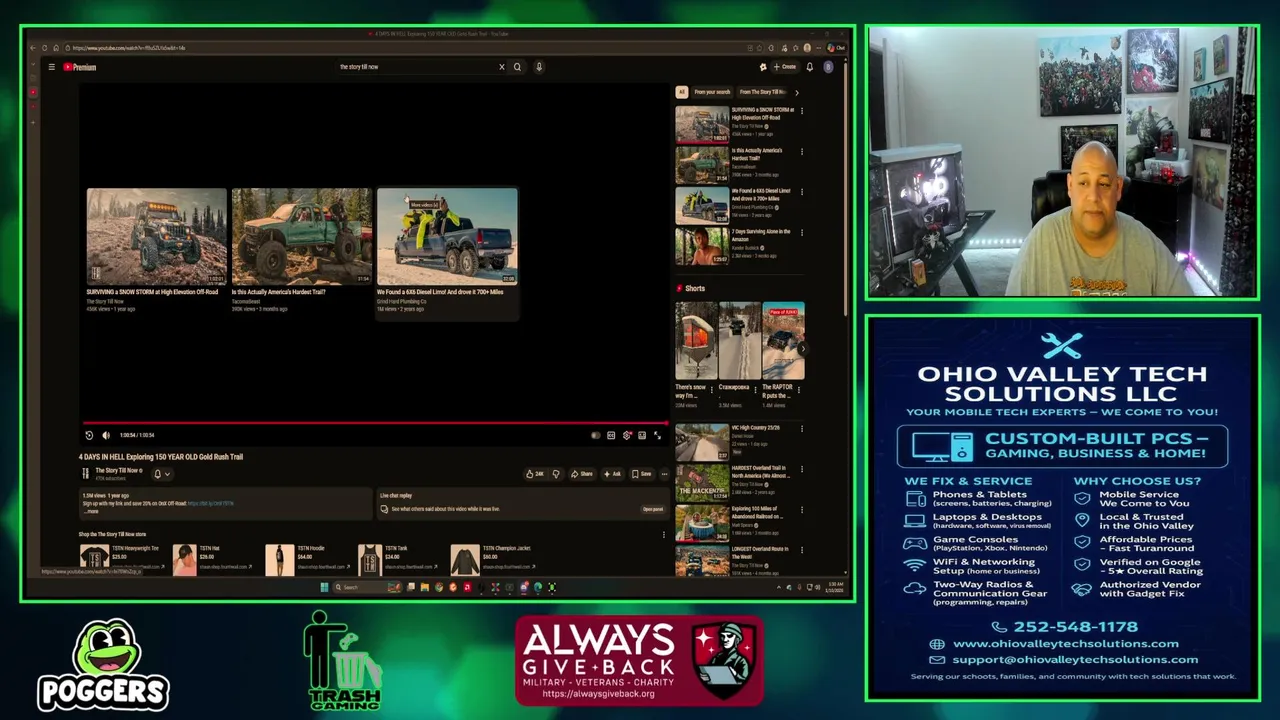Image resolution: width=1280 pixels, height=720 pixels.
Task: Play sidebar 'VIC High Country 25/26' video
Action: click(x=738, y=442)
